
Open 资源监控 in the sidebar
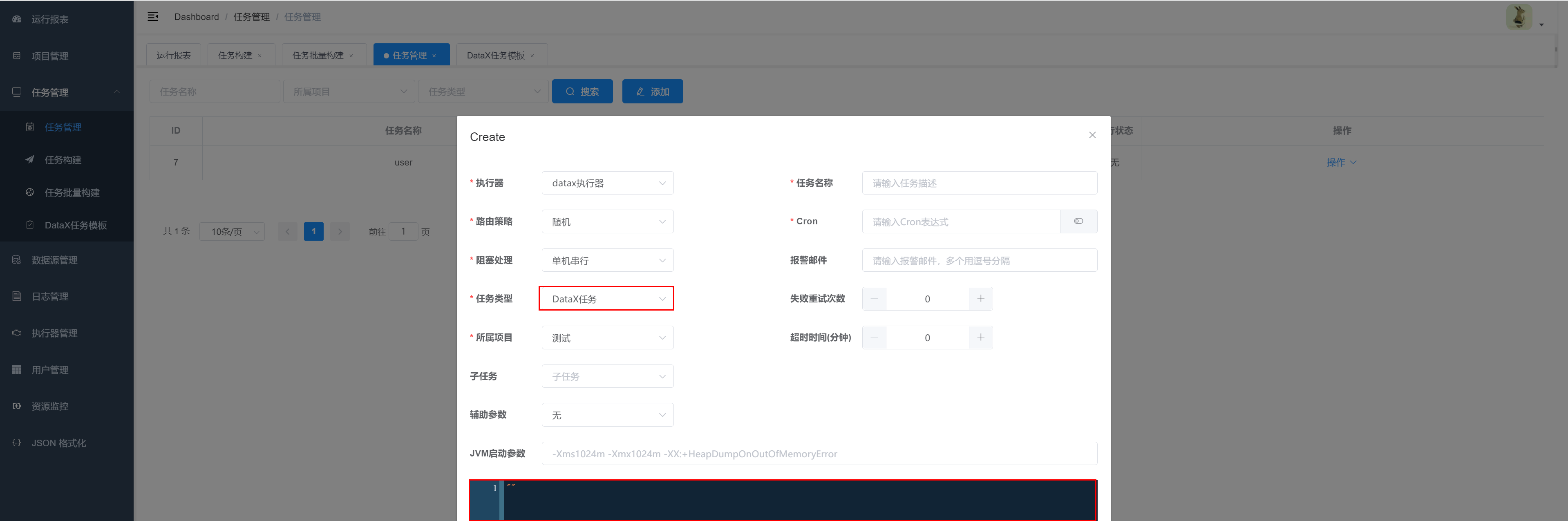[50, 406]
